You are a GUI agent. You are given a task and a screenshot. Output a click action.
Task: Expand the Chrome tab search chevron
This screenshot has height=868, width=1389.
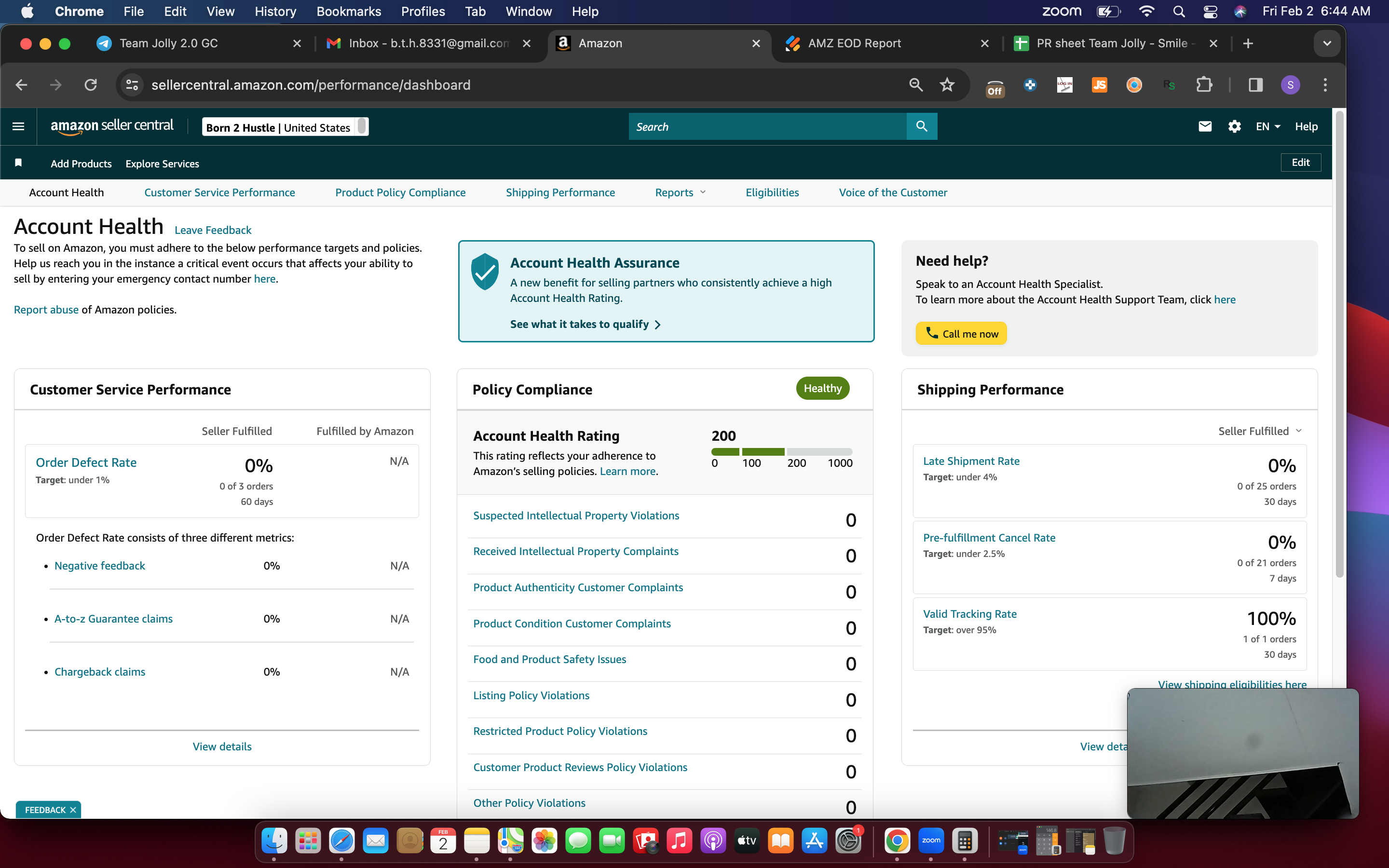click(1326, 43)
